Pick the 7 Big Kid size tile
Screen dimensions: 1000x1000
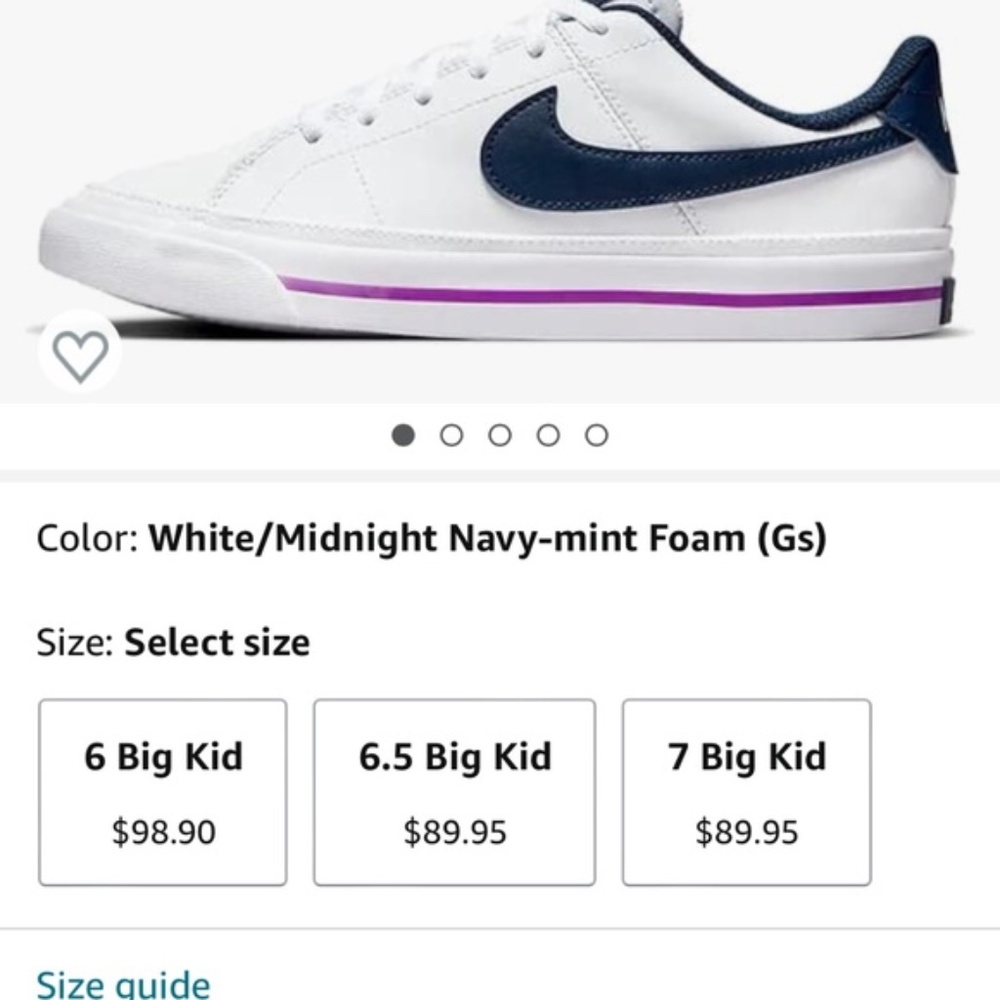(x=747, y=790)
